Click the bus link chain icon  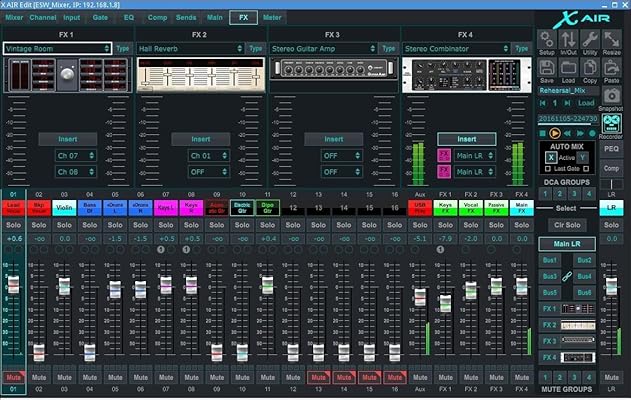[x=566, y=276]
